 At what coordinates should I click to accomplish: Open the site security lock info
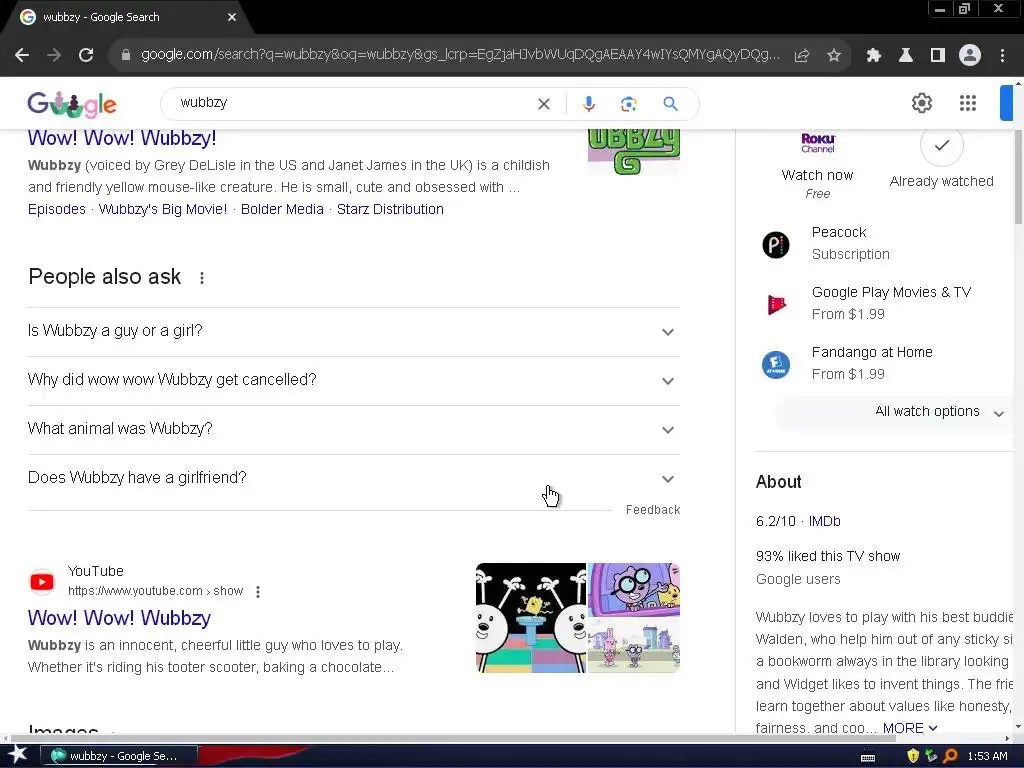click(126, 56)
